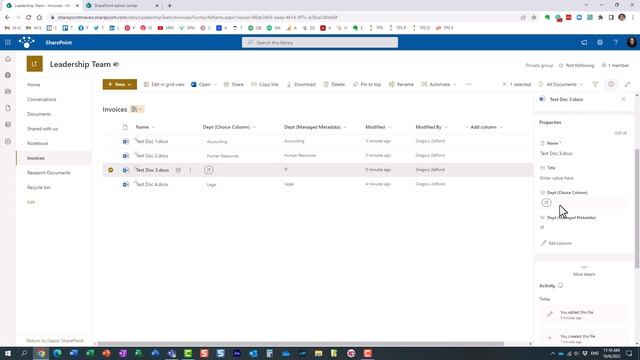640x360 pixels.
Task: Click the Word file icon for Test Doc 1.docx
Action: [126, 141]
